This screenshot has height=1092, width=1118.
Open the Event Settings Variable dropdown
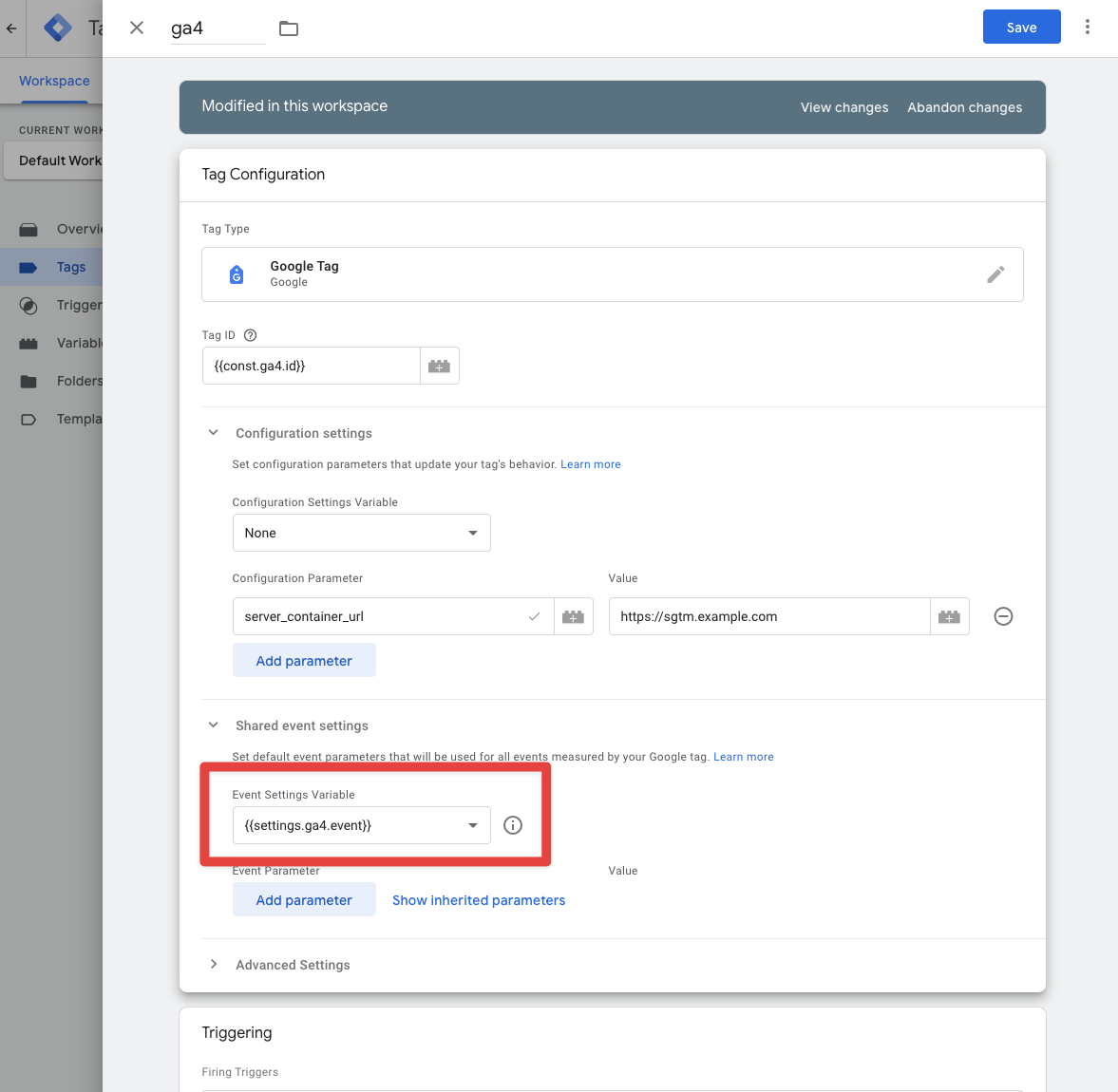(x=361, y=825)
